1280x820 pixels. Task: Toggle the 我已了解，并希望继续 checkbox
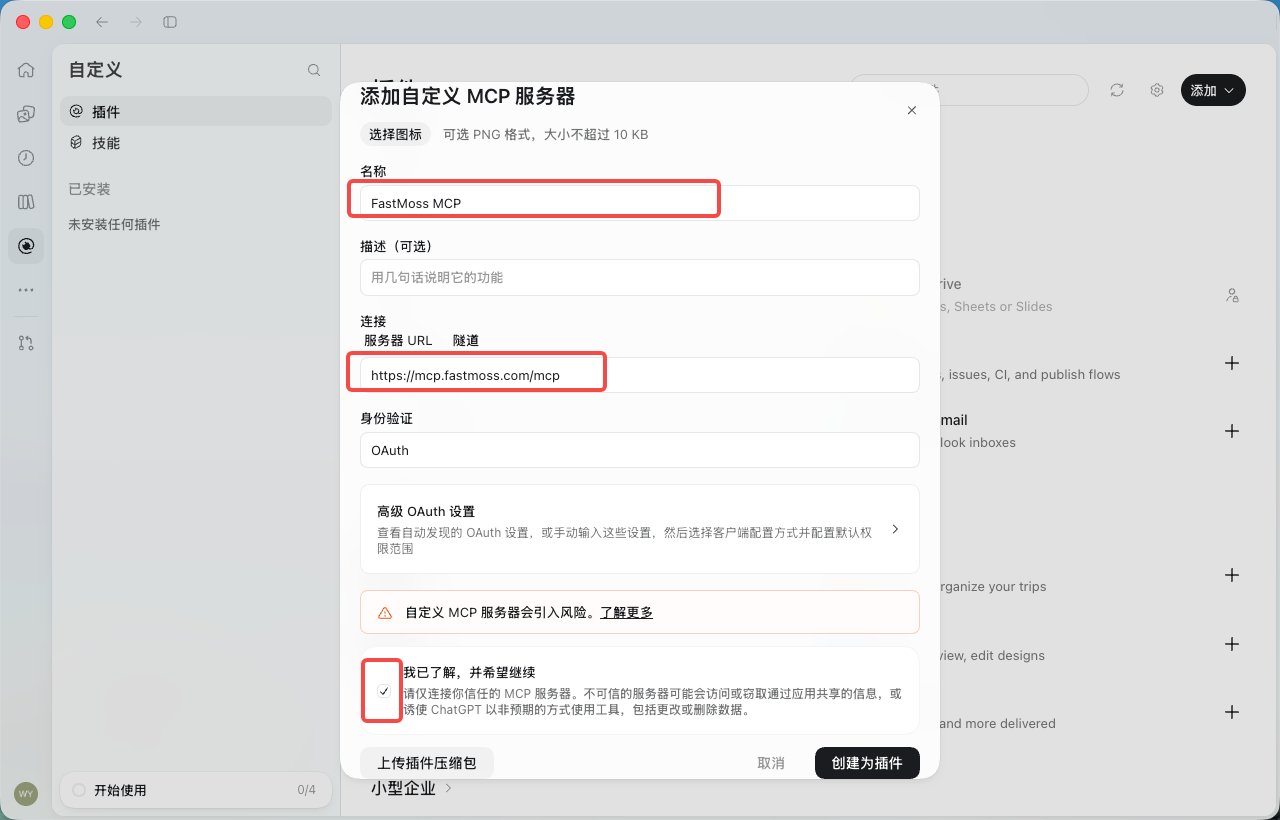pos(384,691)
